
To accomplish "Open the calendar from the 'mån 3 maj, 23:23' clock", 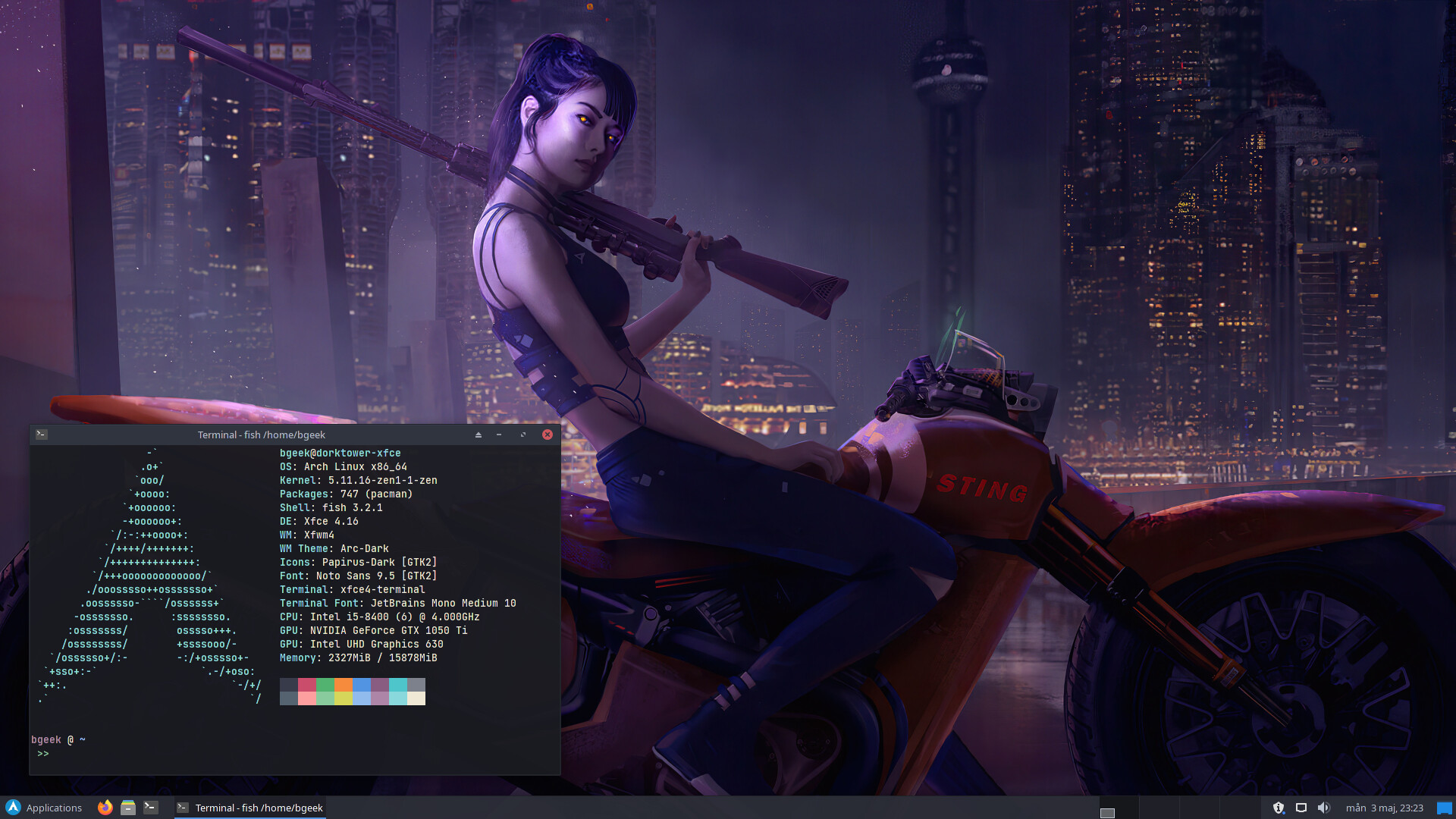I will (1385, 808).
